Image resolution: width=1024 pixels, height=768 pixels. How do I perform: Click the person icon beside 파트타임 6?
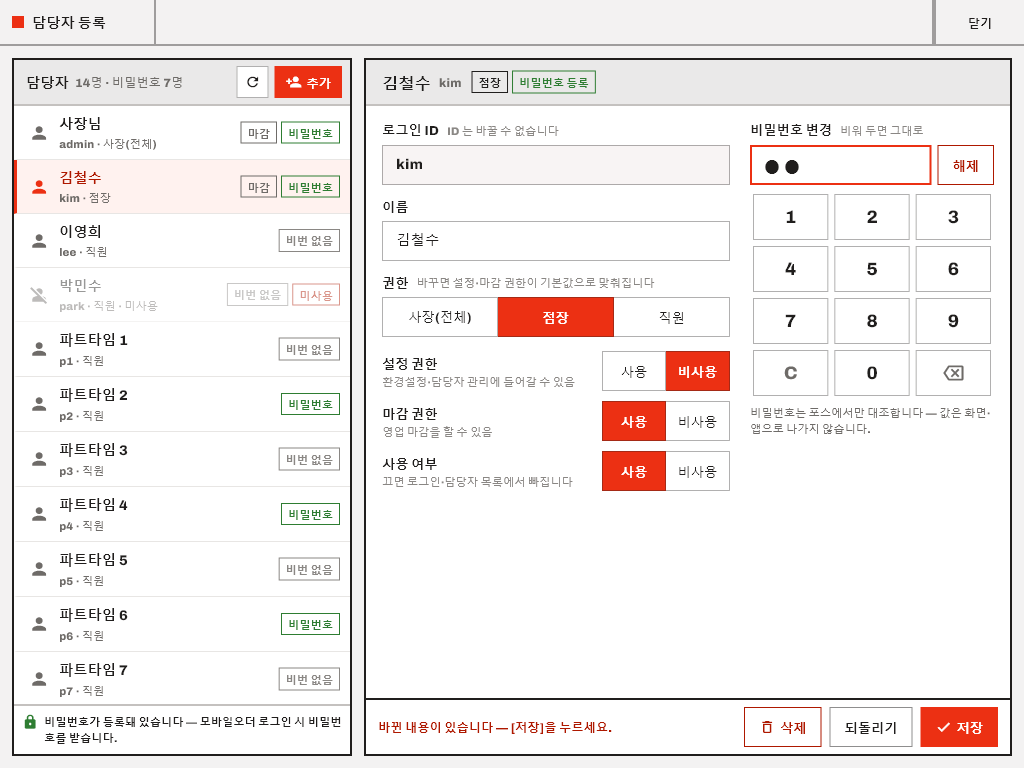39,624
